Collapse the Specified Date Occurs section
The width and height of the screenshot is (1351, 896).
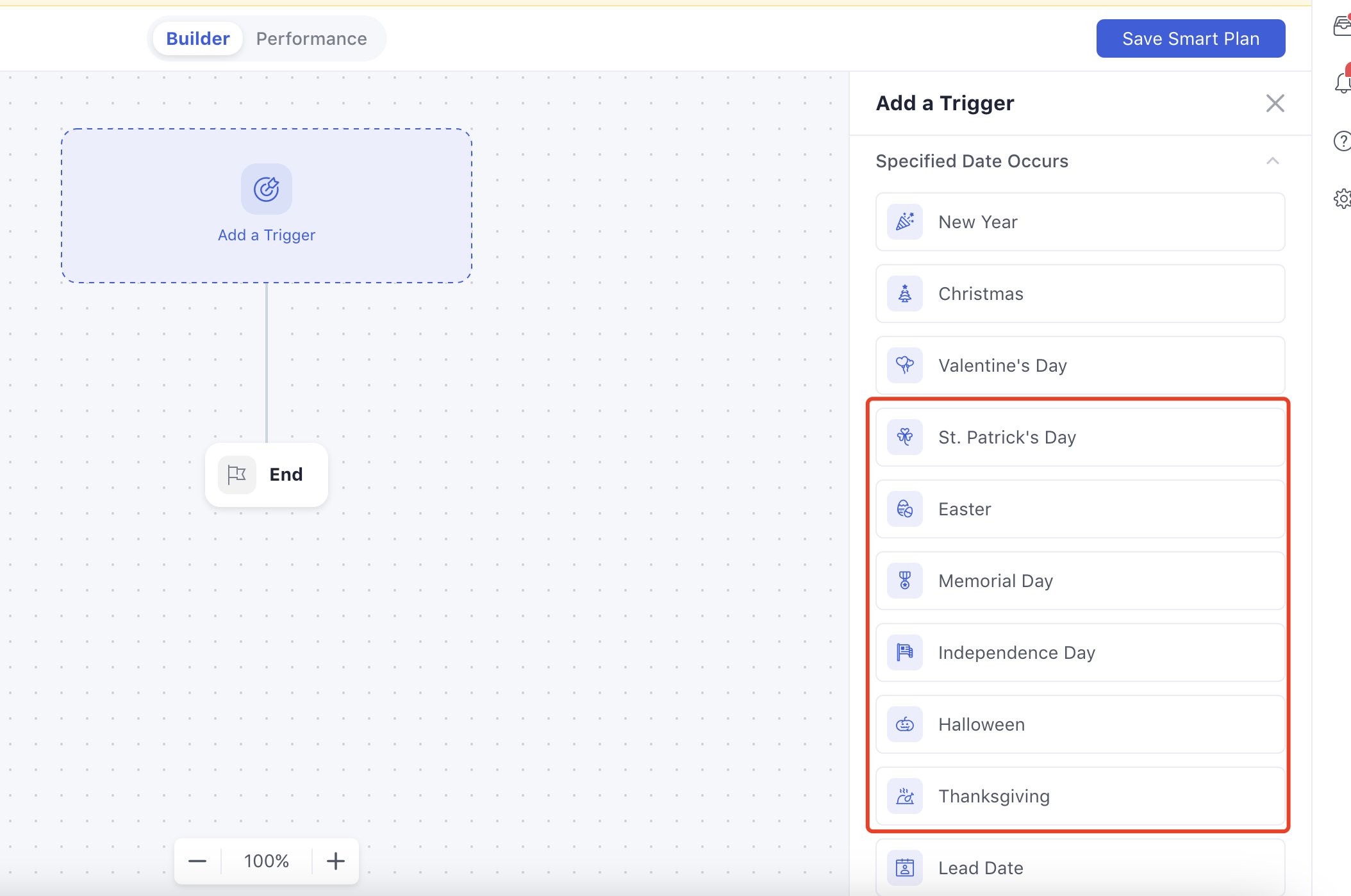1272,161
